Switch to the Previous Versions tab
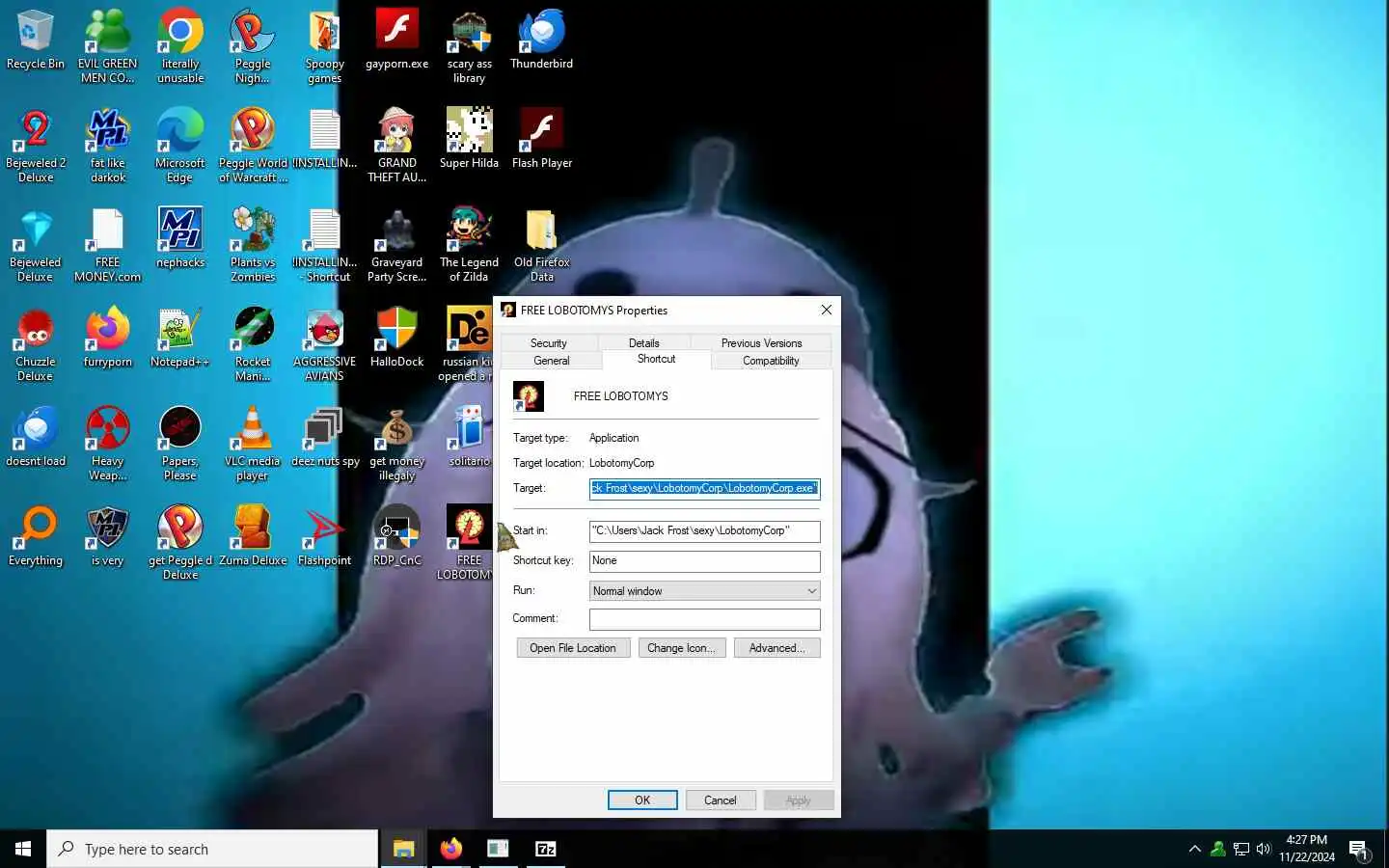1389x868 pixels. [x=761, y=343]
